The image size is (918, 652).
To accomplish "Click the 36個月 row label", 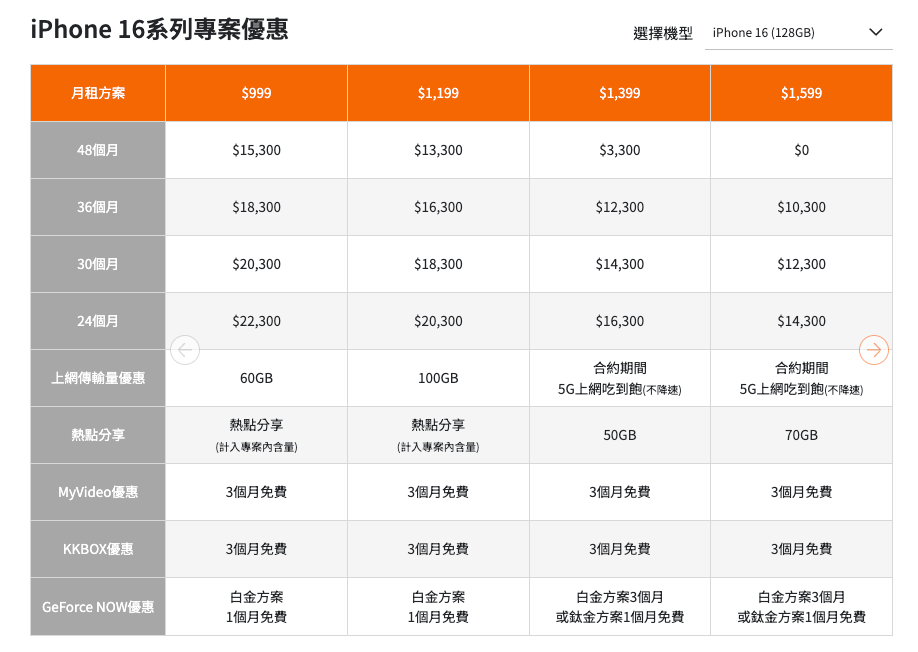I will [x=98, y=207].
